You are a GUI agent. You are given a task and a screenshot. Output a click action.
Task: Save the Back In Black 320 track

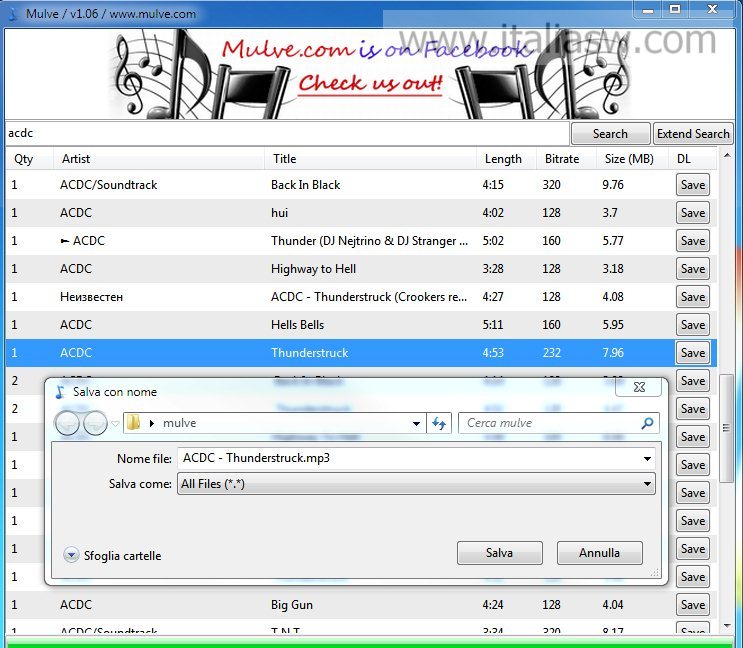[693, 185]
